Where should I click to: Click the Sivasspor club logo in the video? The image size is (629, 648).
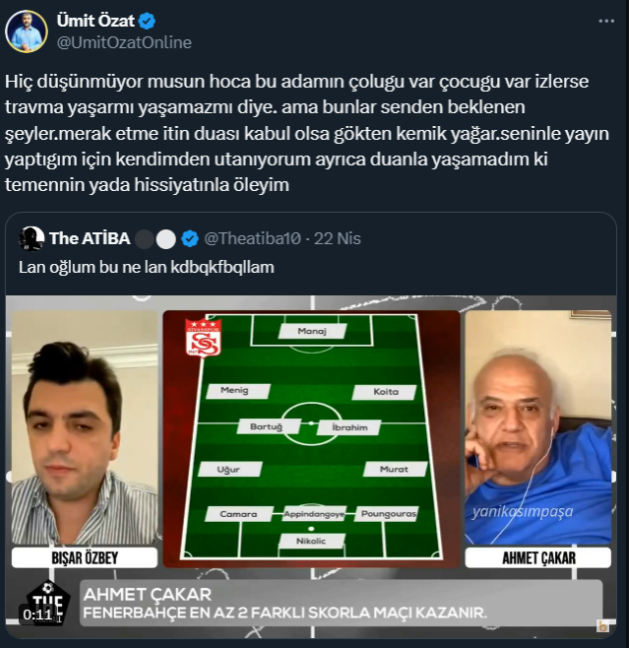point(203,338)
